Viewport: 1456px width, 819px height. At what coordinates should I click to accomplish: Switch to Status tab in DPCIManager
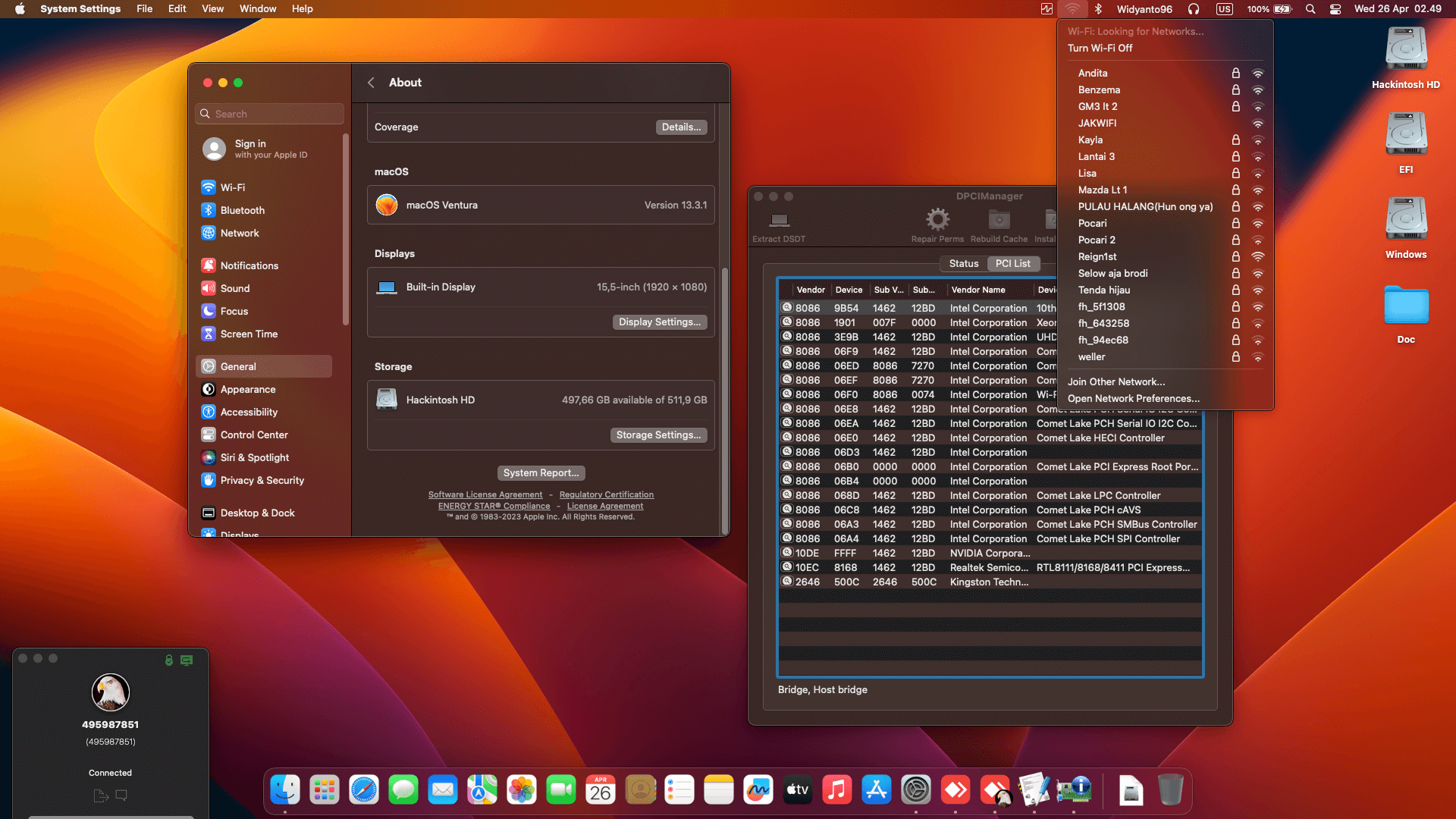pyautogui.click(x=964, y=263)
